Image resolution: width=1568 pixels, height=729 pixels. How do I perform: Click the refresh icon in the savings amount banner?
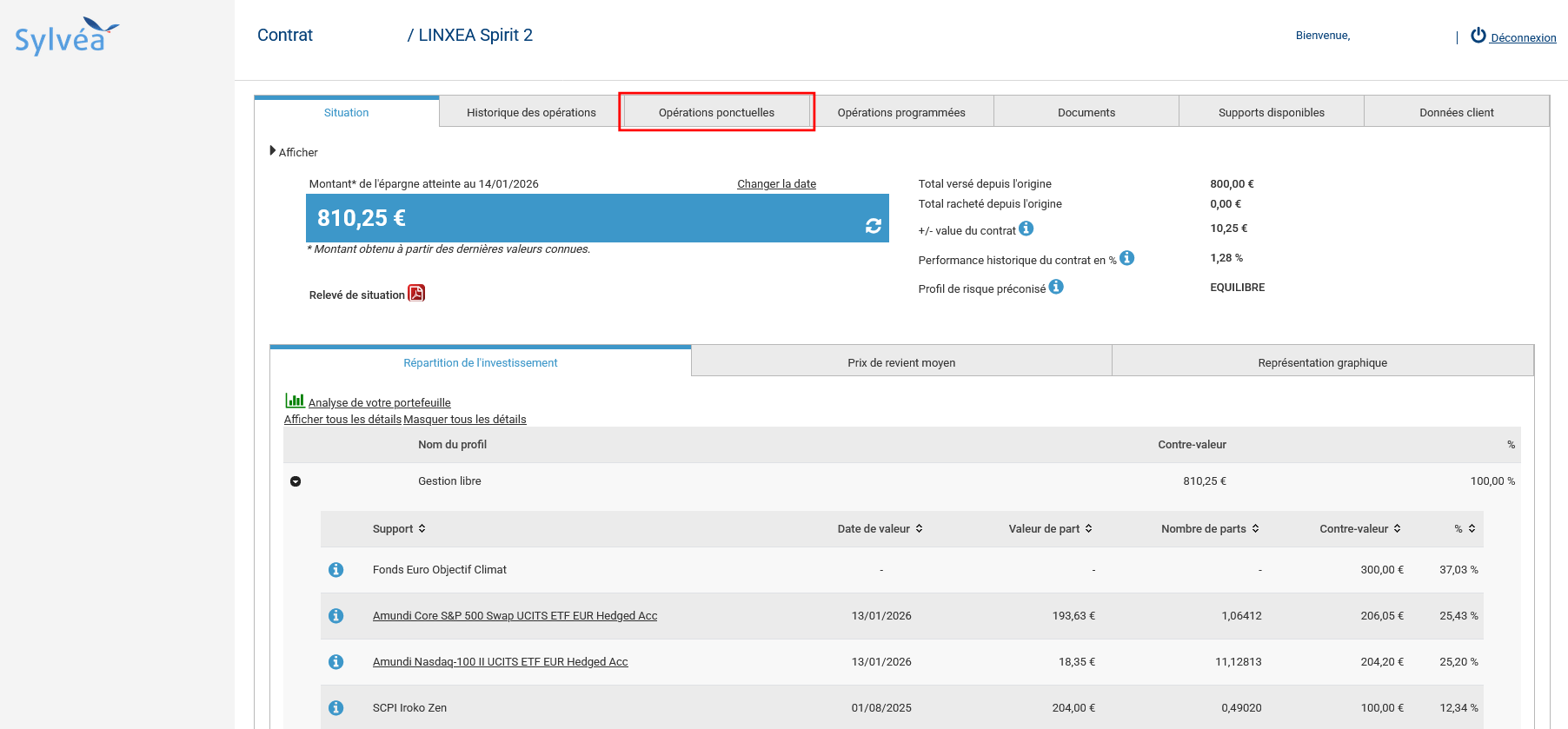pyautogui.click(x=873, y=226)
